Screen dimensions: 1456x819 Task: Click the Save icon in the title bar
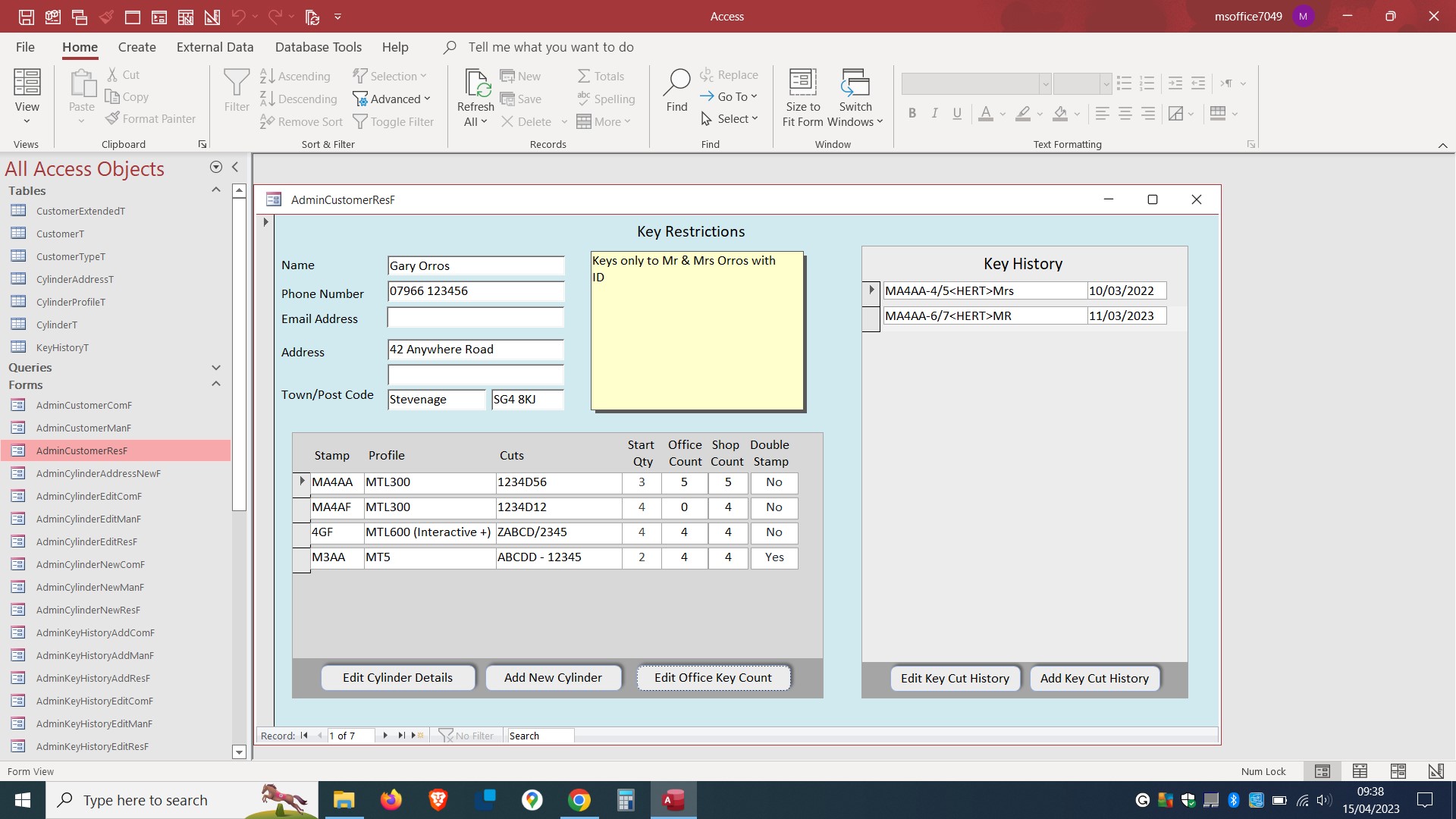26,16
